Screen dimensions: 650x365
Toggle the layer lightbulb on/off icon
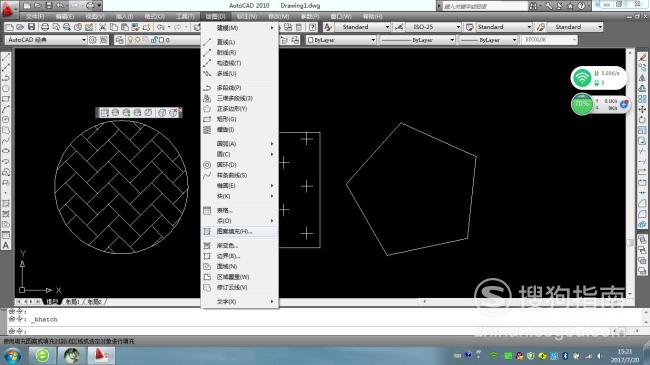tap(130, 40)
